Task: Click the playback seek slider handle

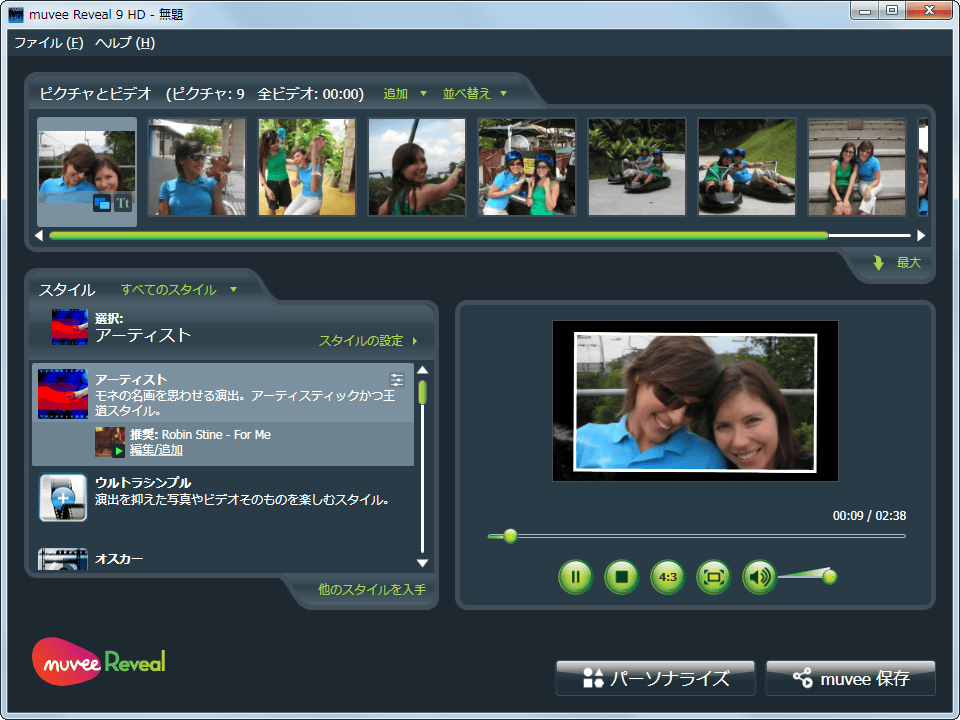Action: click(x=510, y=536)
